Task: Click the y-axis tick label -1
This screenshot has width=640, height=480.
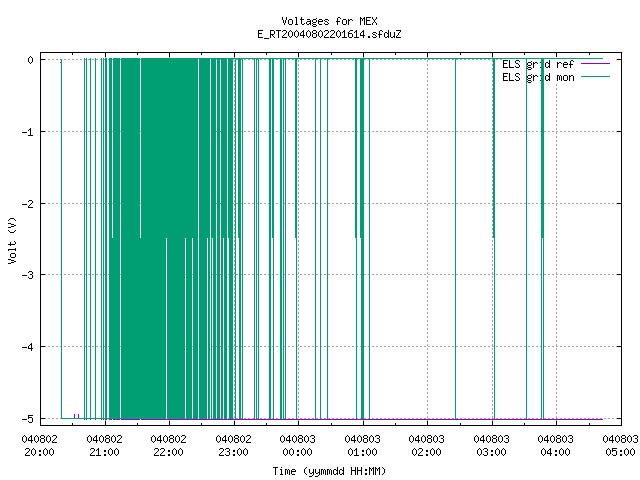Action: pos(28,132)
